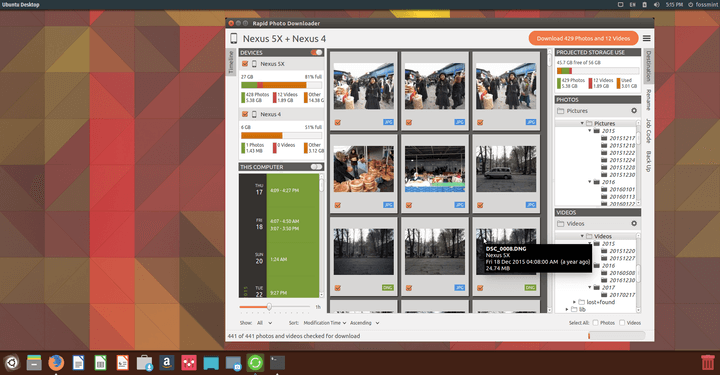This screenshot has height=375, width=720.
Task: Click the timeline duration slider handle
Action: click(x=269, y=307)
